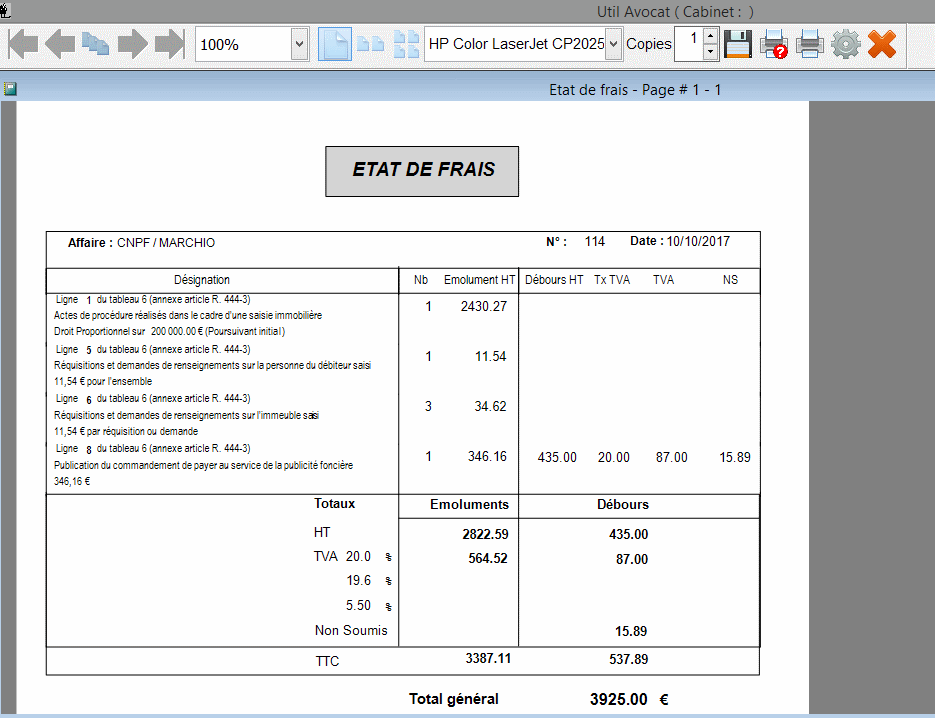Open the 100% zoom dropdown arrow
Viewport: 935px width, 718px height.
point(299,44)
